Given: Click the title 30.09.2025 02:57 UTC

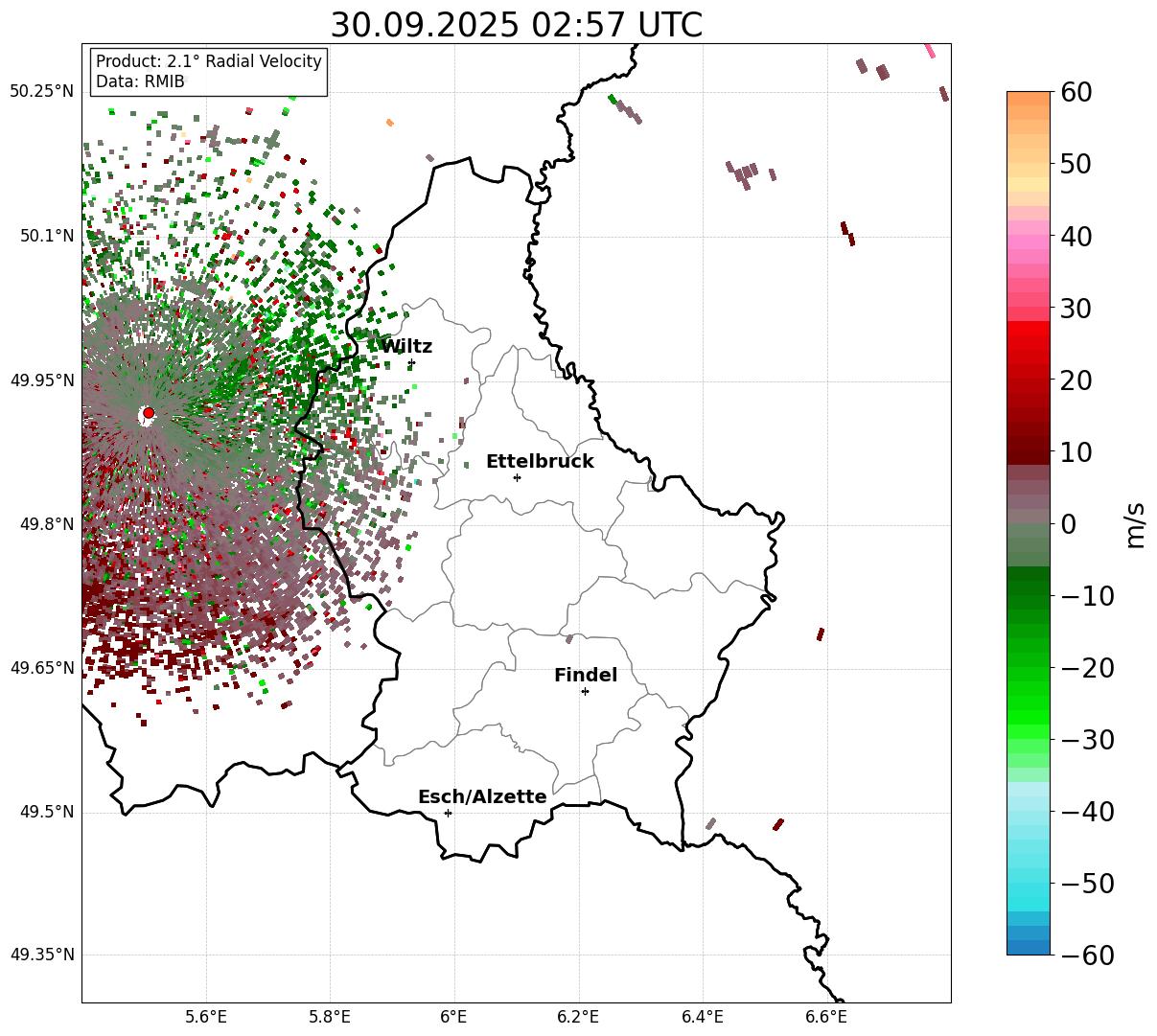Looking at the screenshot, I should pos(516,24).
